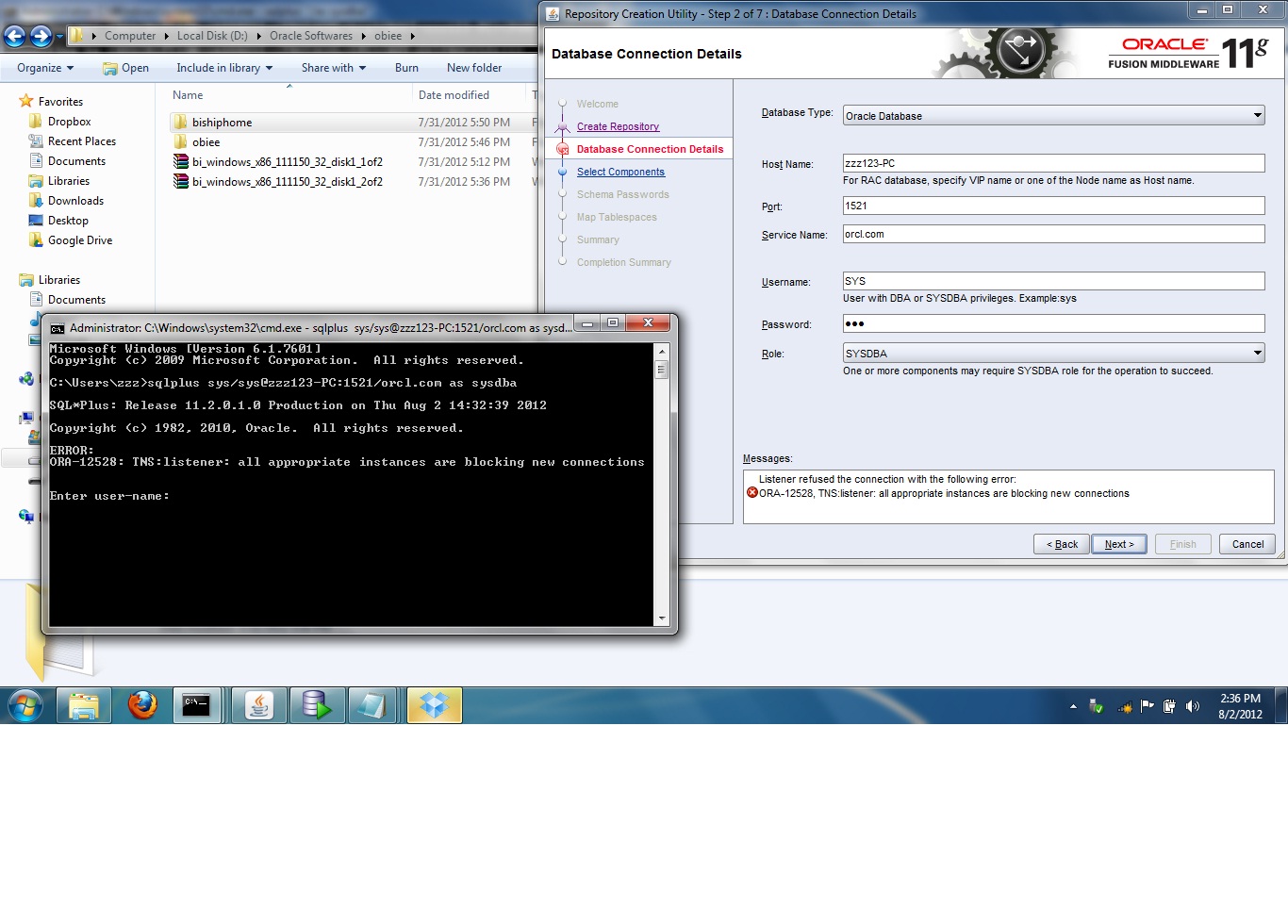Click New folder in the Explorer toolbar
This screenshot has width=1288, height=924.
click(x=474, y=68)
